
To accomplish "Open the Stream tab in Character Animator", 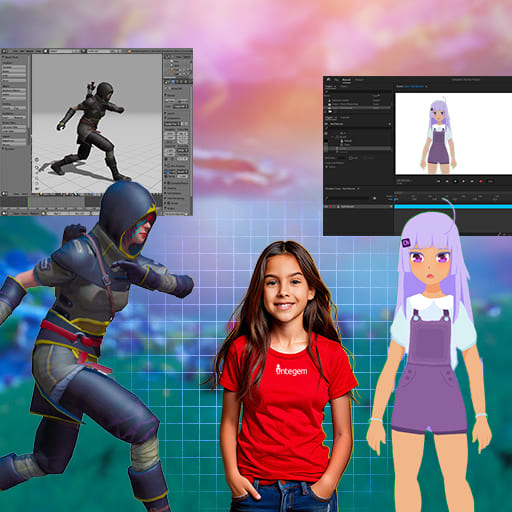I will click(x=359, y=80).
